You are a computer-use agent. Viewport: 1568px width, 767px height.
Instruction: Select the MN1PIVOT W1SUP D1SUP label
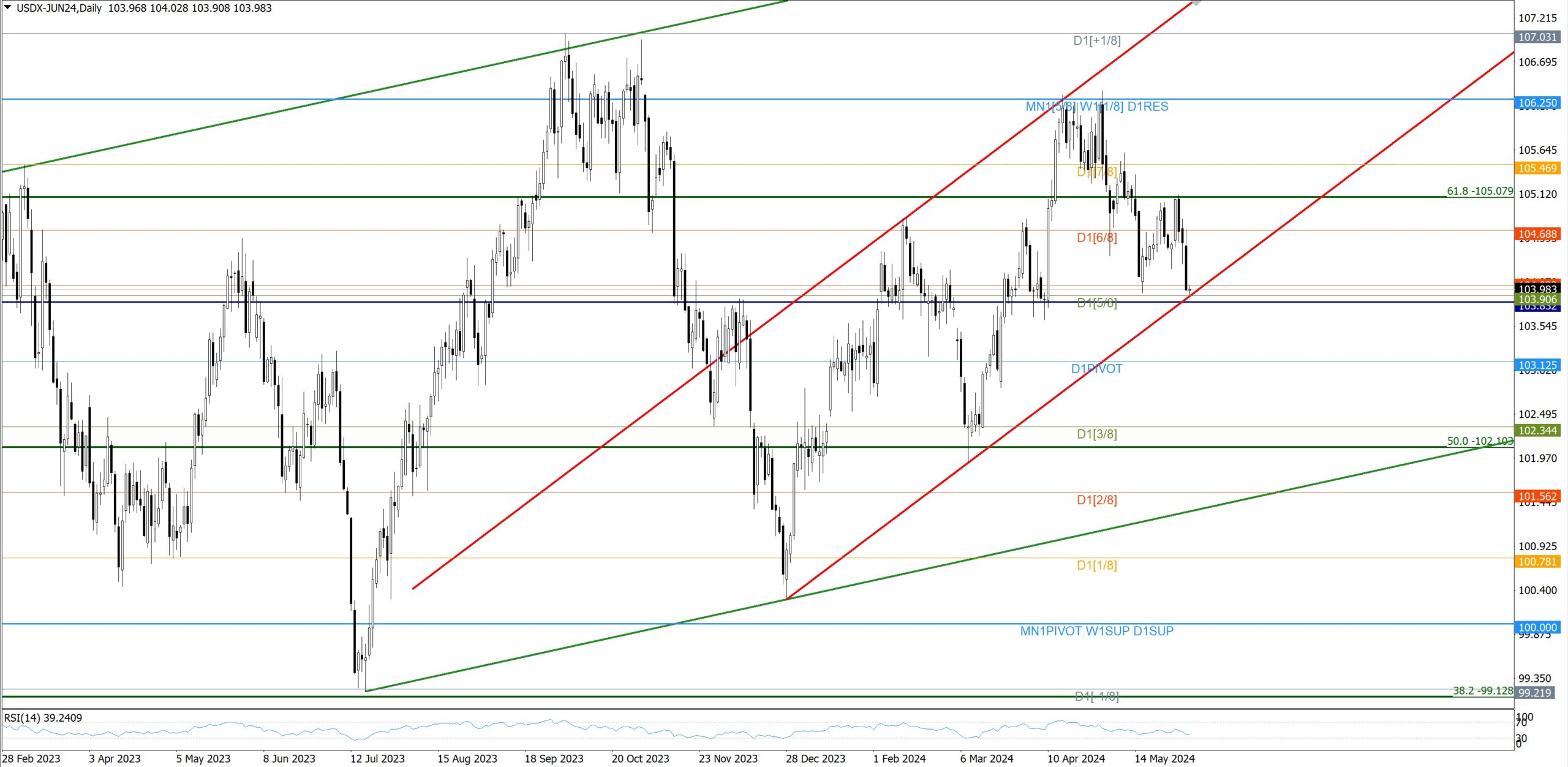coord(1096,631)
